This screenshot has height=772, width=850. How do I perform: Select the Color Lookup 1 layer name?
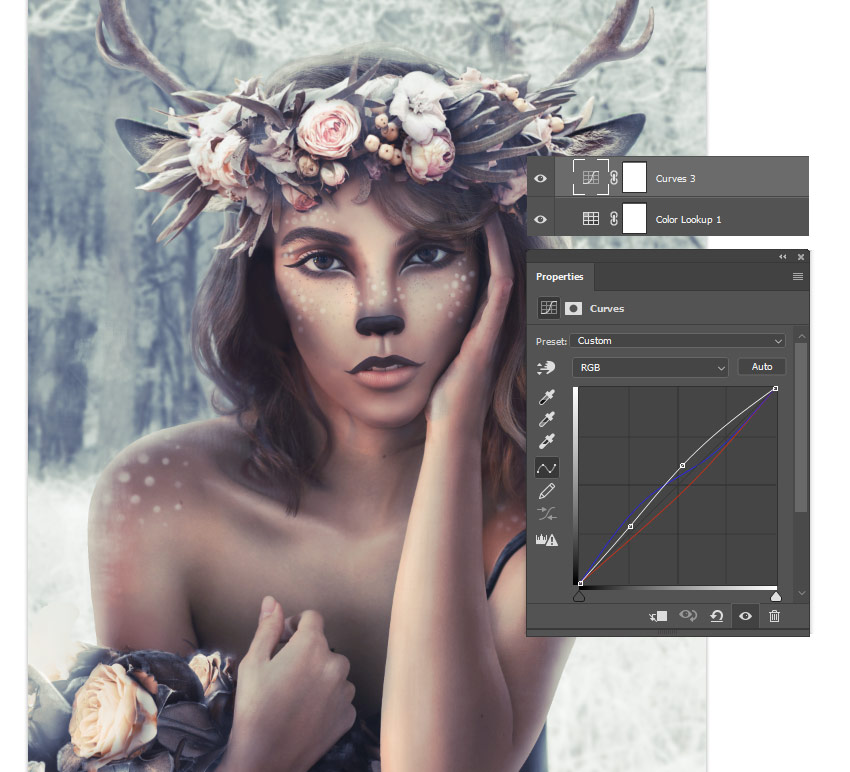click(x=688, y=220)
